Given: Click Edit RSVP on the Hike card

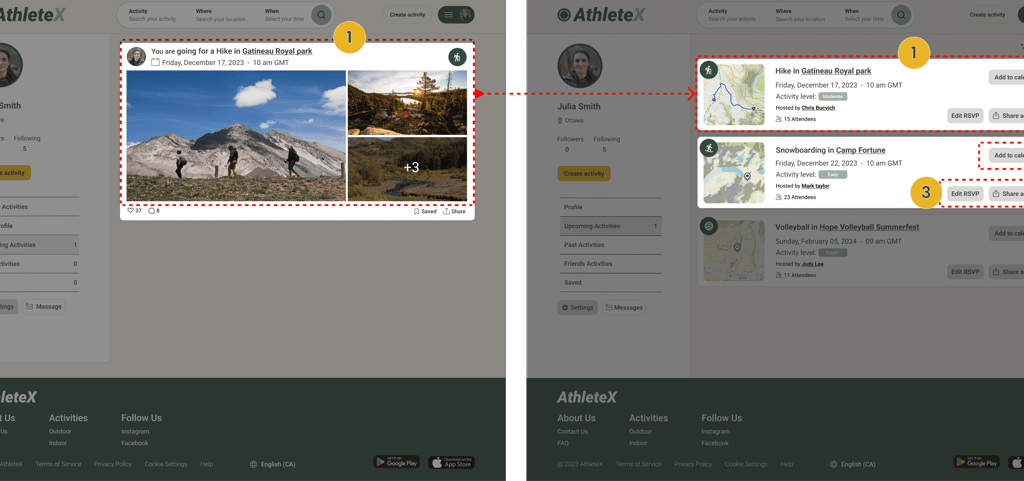Looking at the screenshot, I should click(x=965, y=116).
